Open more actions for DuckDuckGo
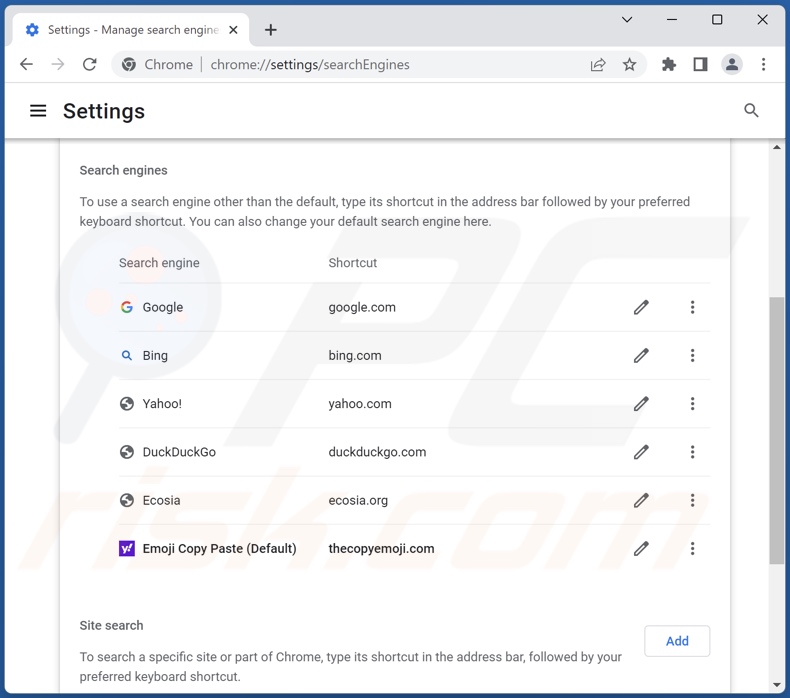The image size is (790, 698). coord(692,452)
